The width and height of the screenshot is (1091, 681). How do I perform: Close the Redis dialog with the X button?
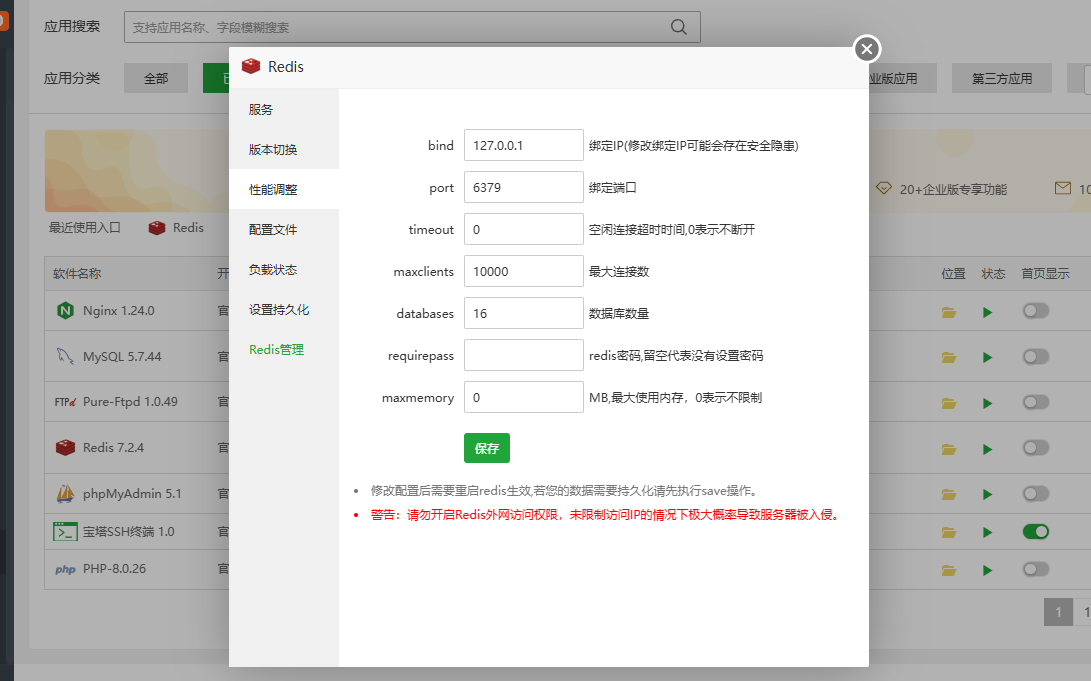(866, 49)
